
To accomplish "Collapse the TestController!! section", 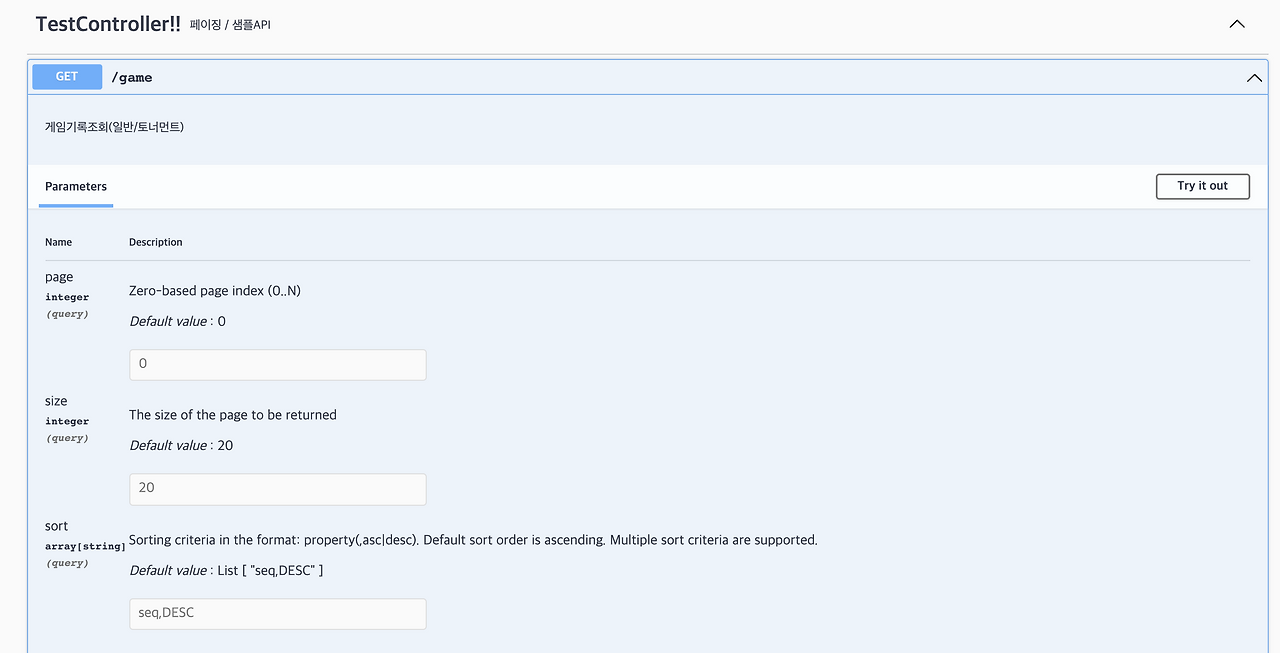I will (1236, 23).
